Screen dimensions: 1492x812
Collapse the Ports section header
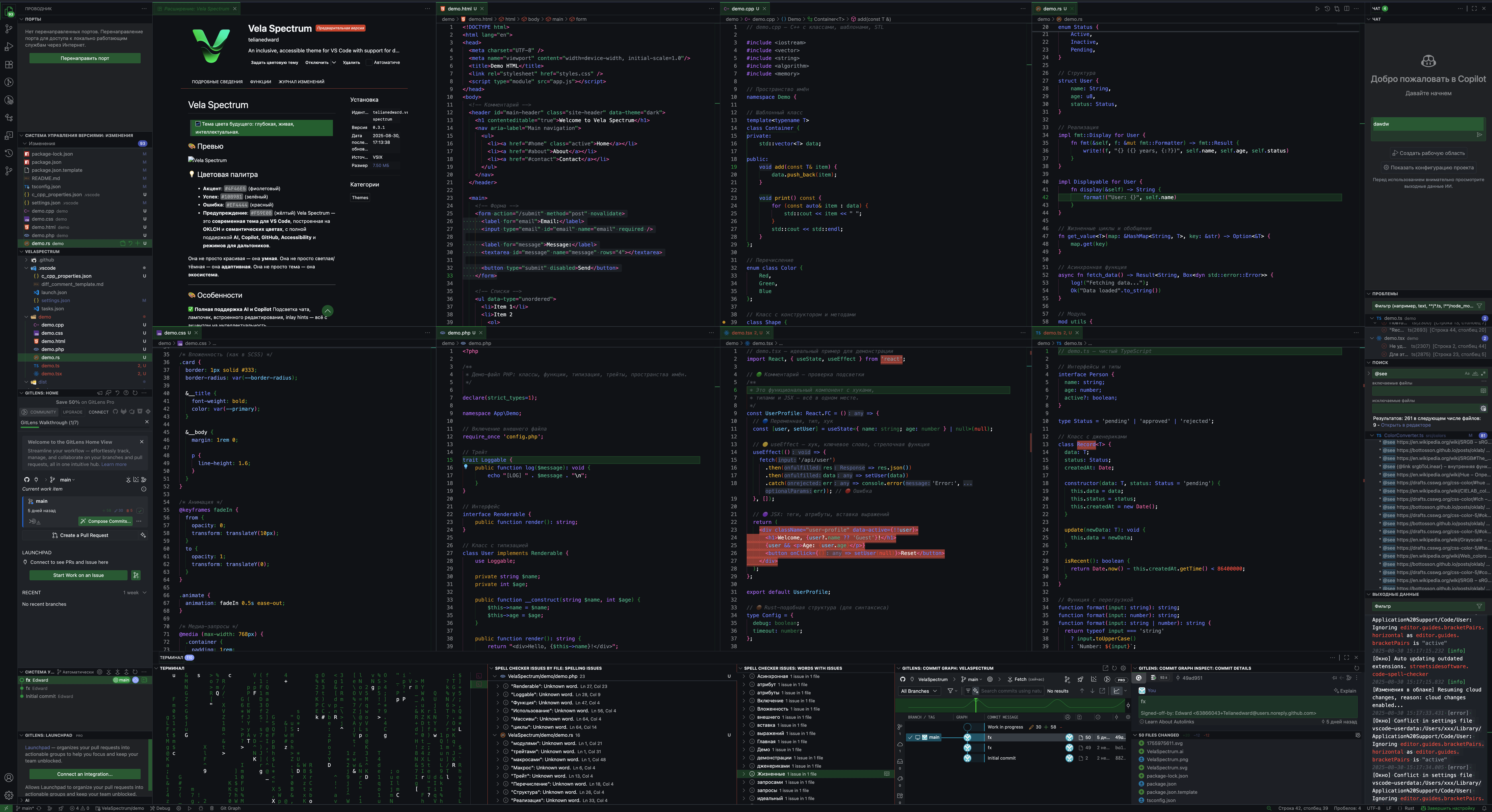pos(85,19)
